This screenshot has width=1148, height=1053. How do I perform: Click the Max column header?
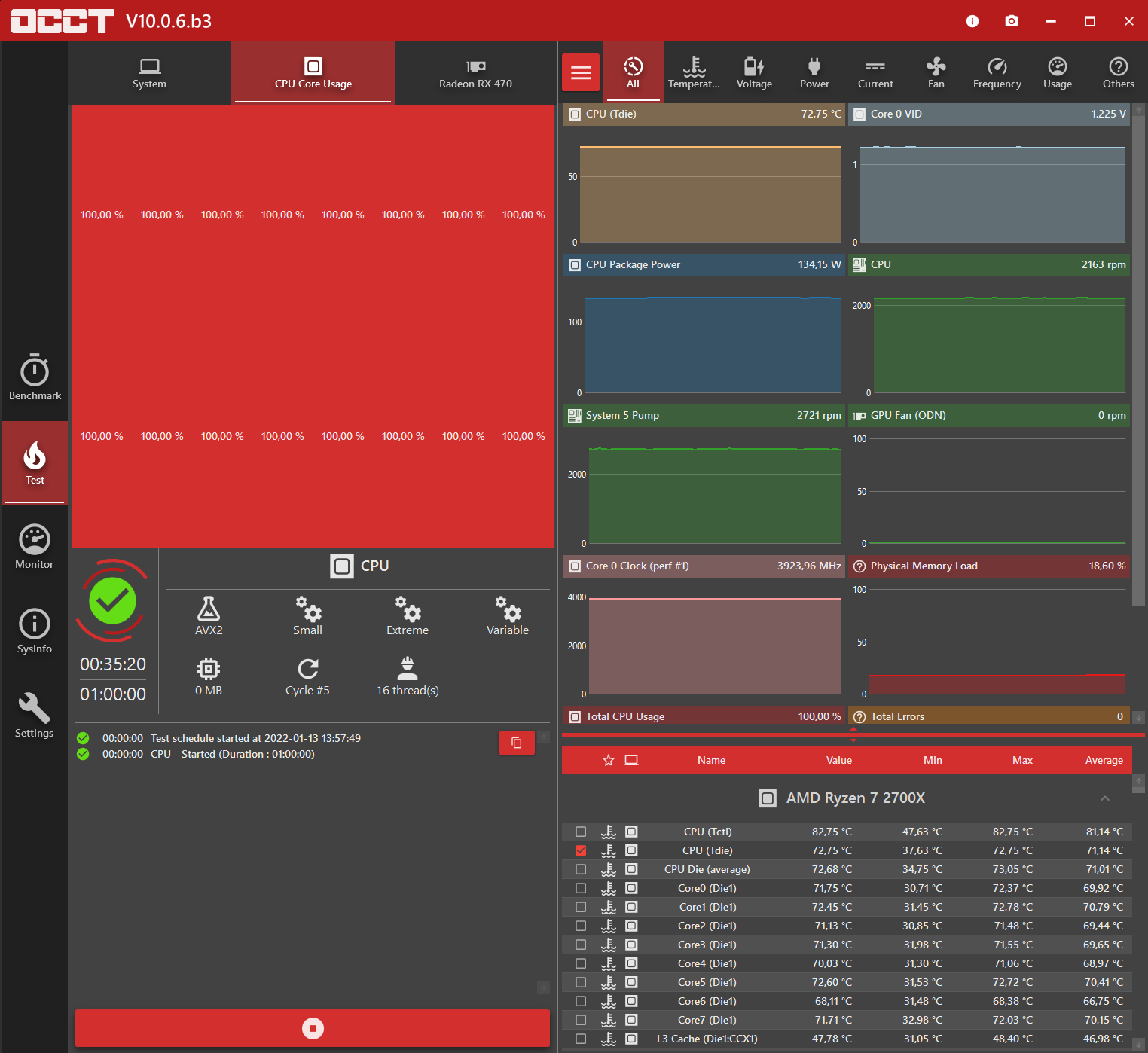1022,760
